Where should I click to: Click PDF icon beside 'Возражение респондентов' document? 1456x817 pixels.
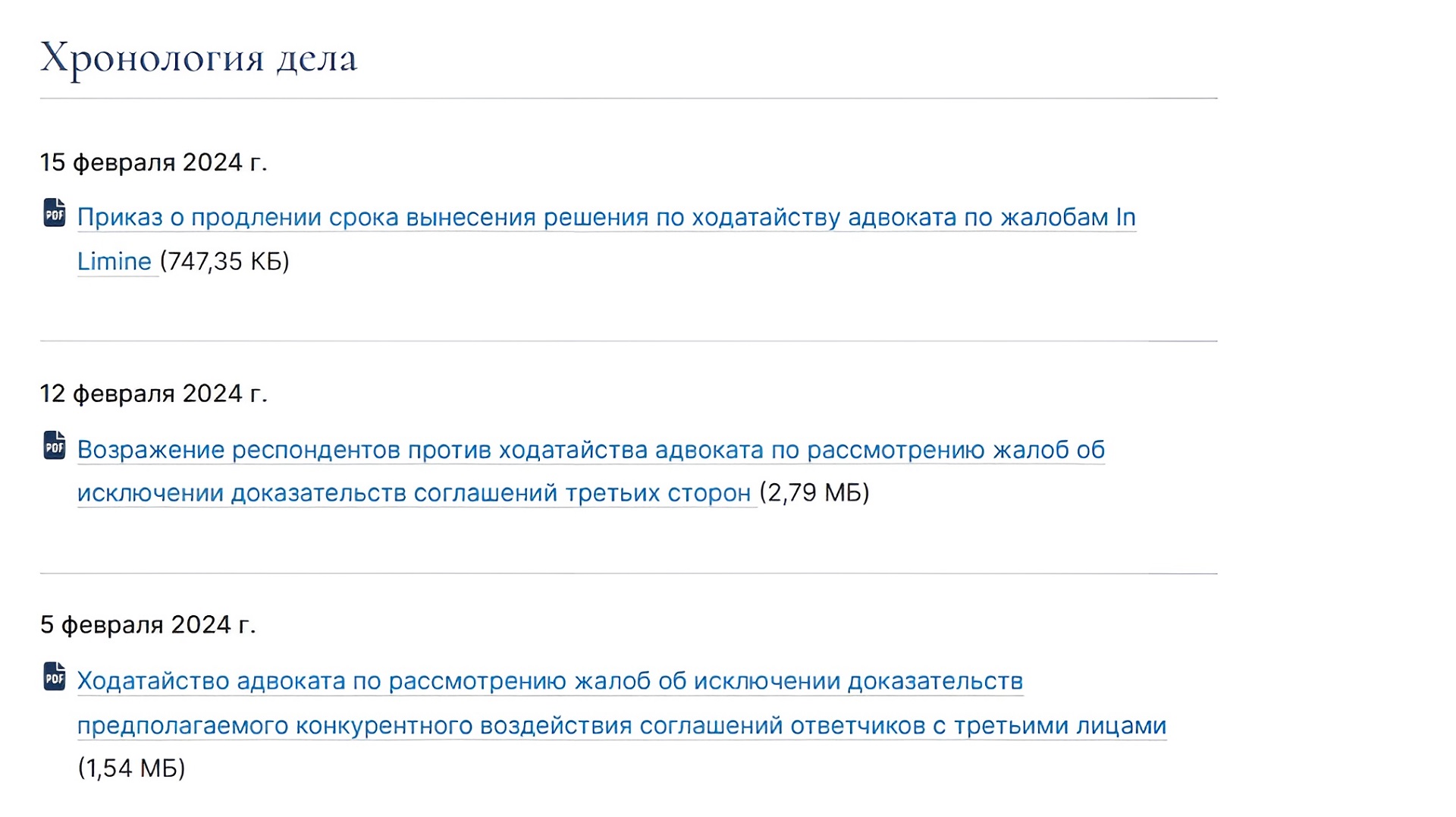(55, 445)
